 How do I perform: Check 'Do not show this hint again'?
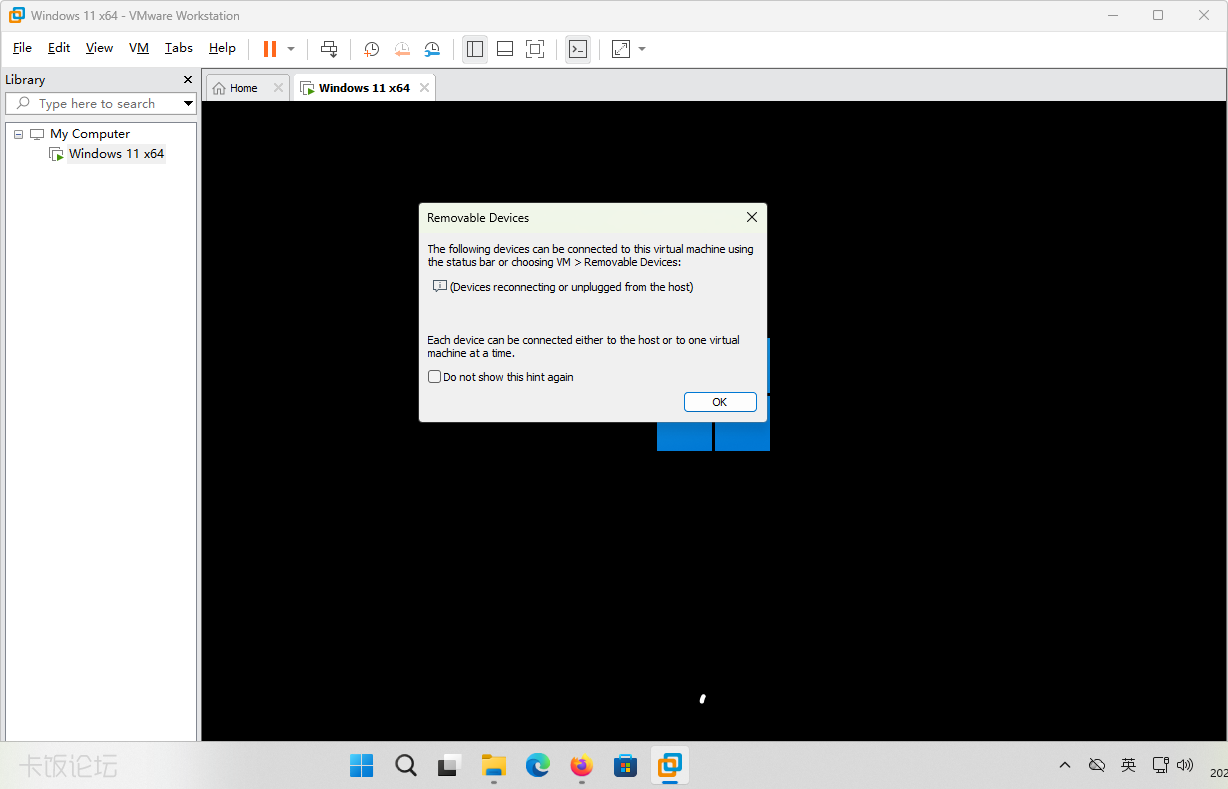pos(434,377)
